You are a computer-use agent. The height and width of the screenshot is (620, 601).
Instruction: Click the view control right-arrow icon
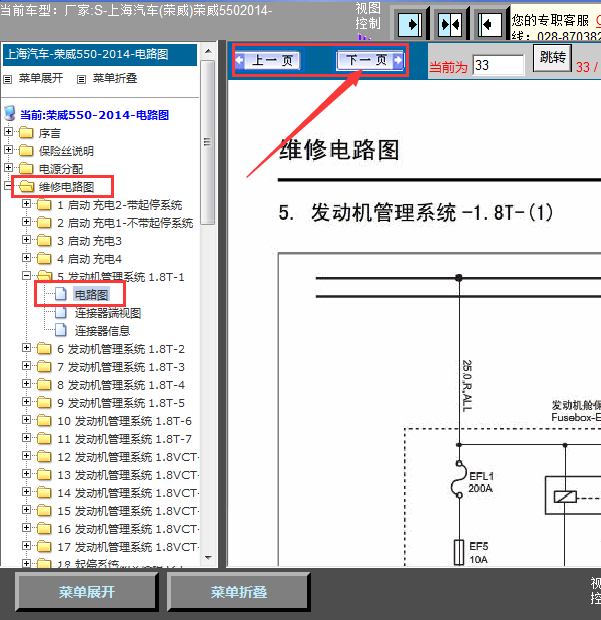[410, 25]
